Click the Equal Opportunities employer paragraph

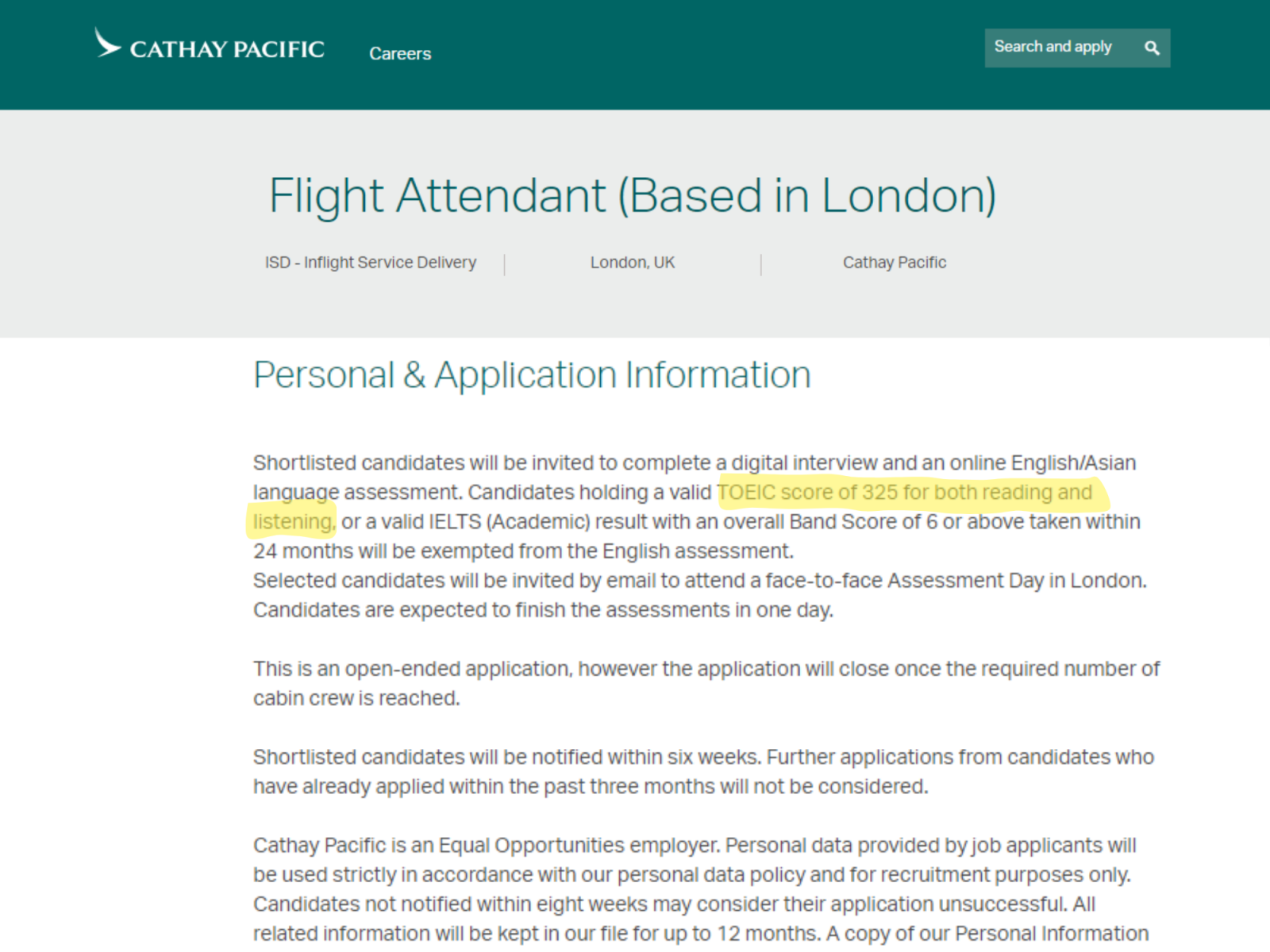point(701,889)
